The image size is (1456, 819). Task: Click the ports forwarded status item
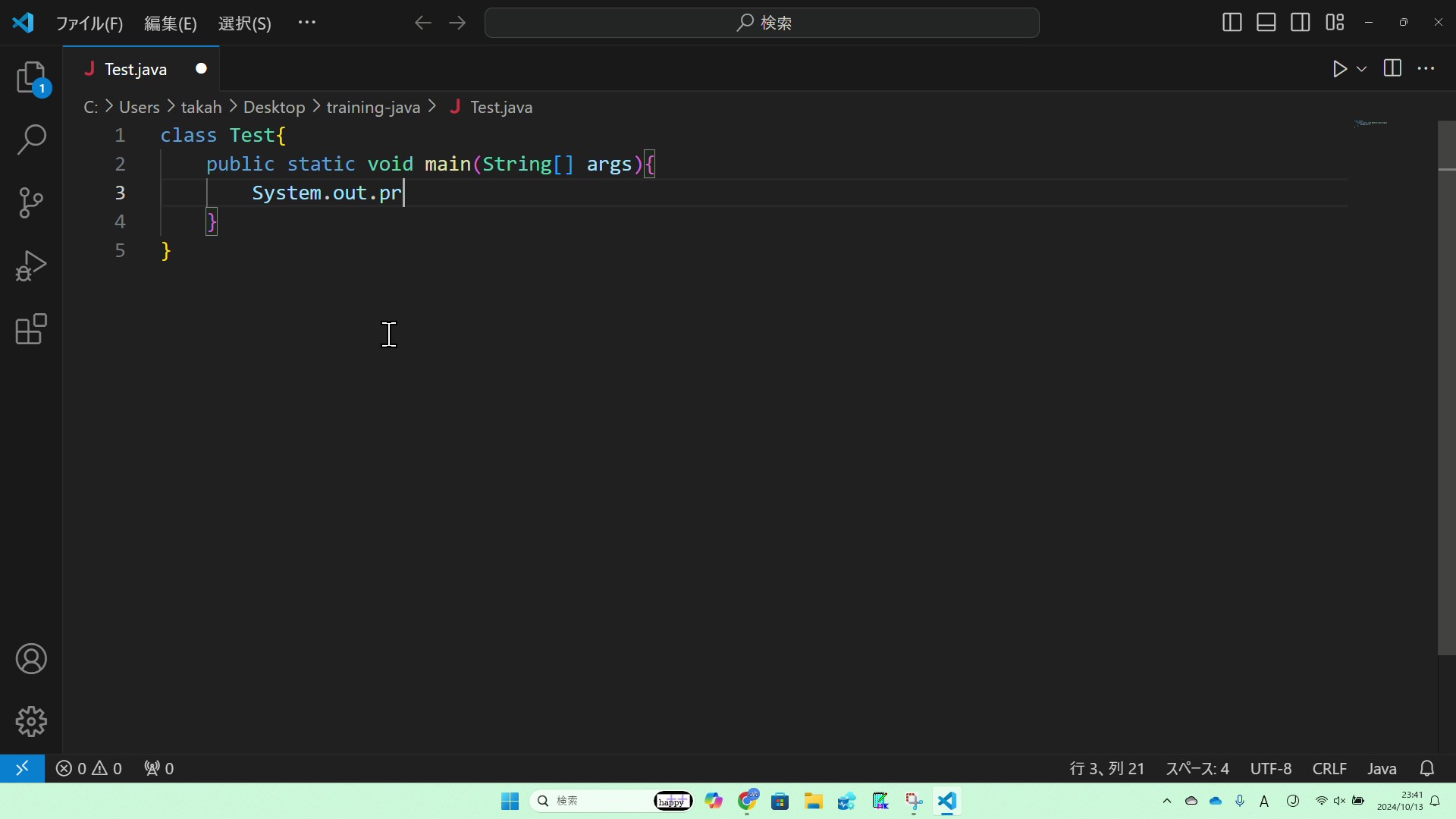[159, 769]
